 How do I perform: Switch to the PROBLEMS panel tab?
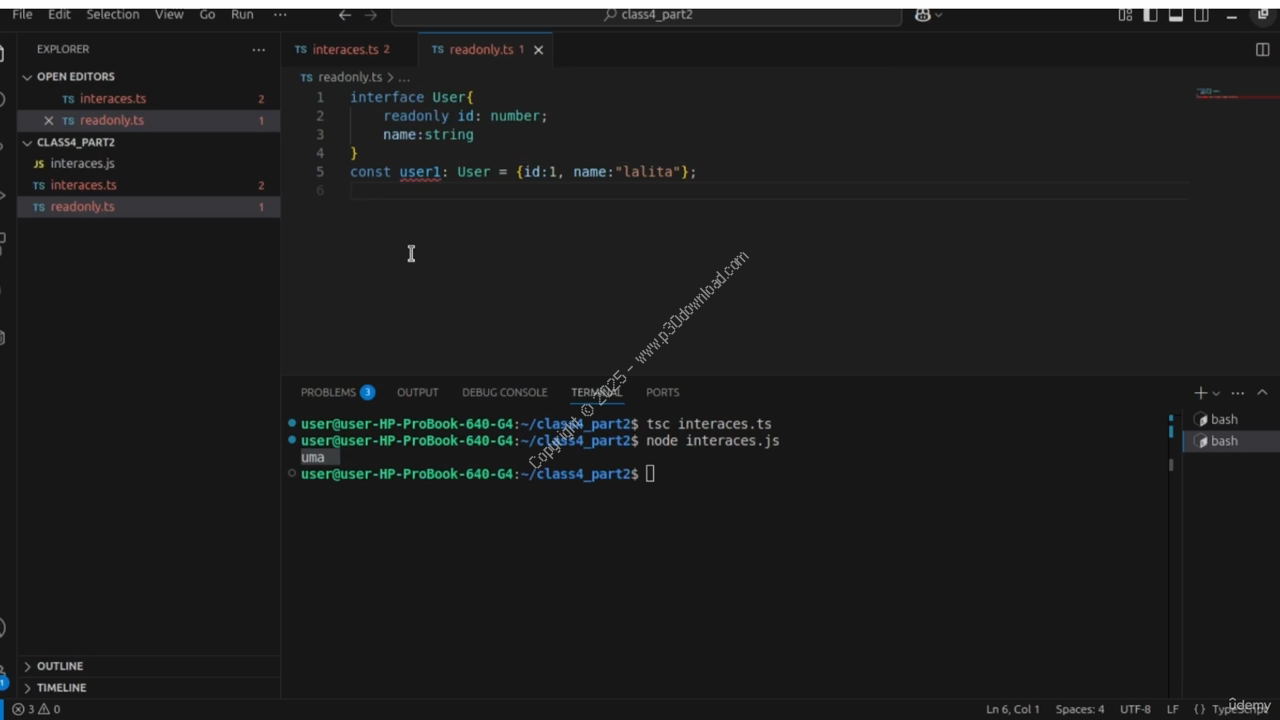click(337, 392)
